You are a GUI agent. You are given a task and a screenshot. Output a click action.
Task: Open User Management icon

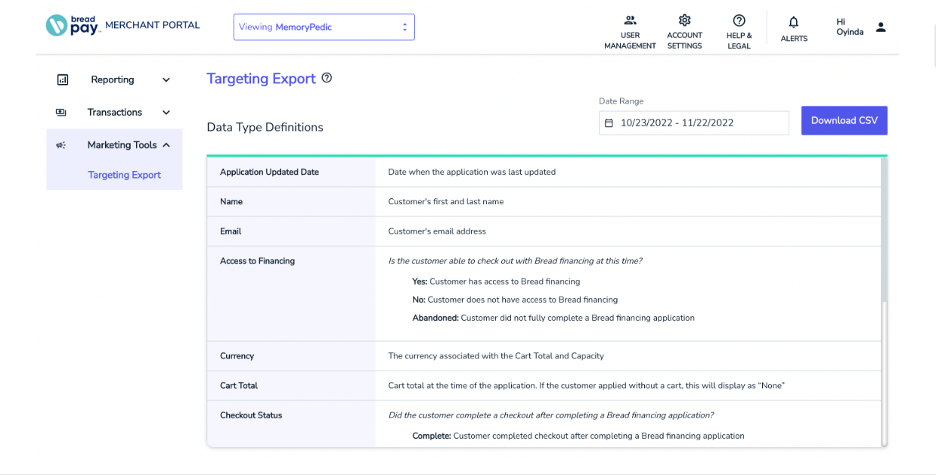click(630, 20)
